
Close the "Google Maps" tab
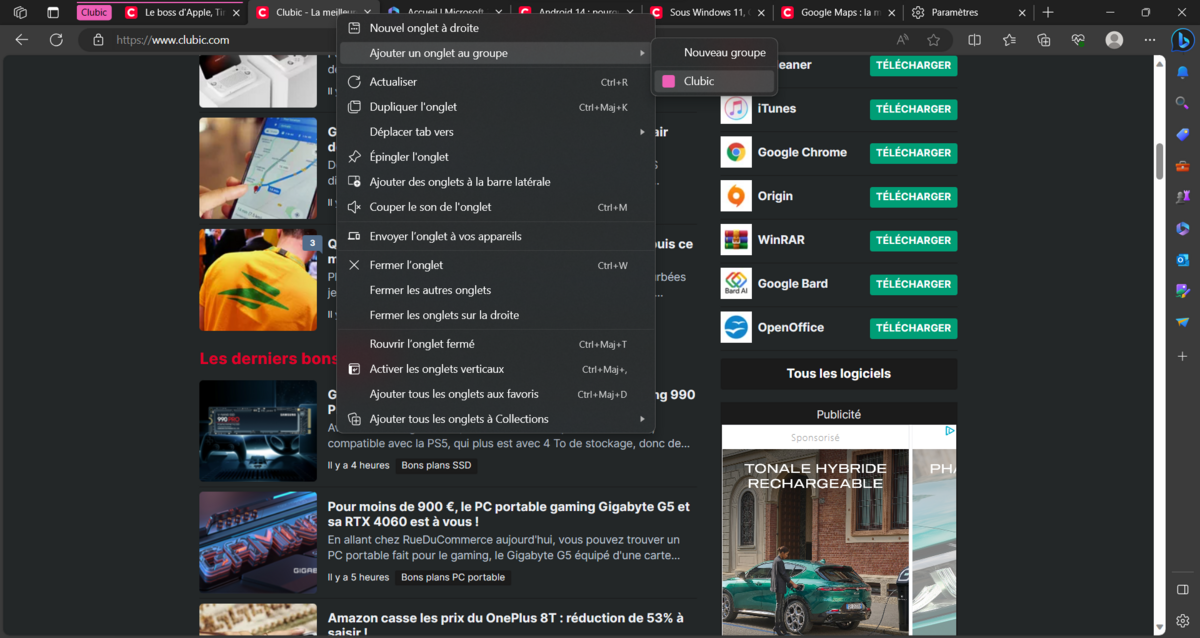(891, 13)
